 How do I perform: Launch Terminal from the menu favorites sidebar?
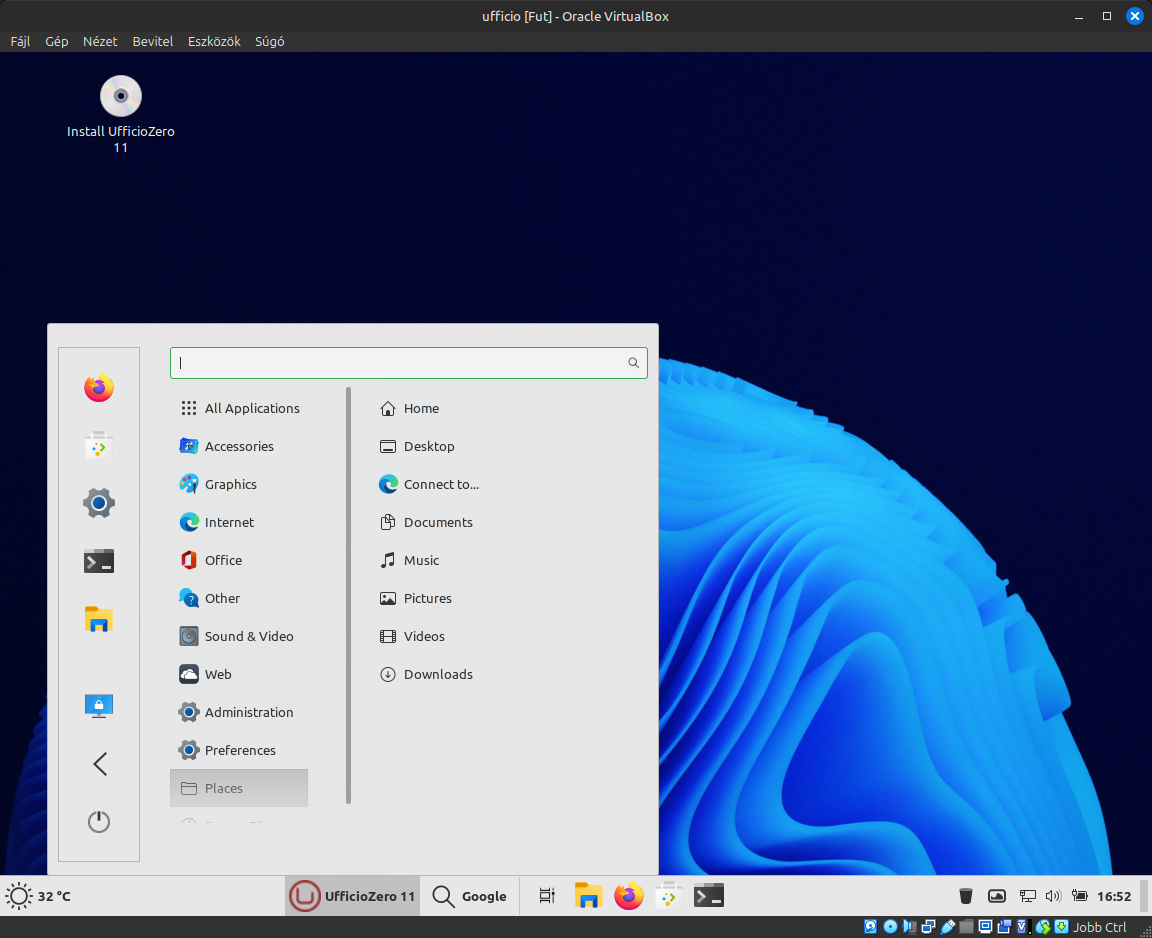pos(98,561)
